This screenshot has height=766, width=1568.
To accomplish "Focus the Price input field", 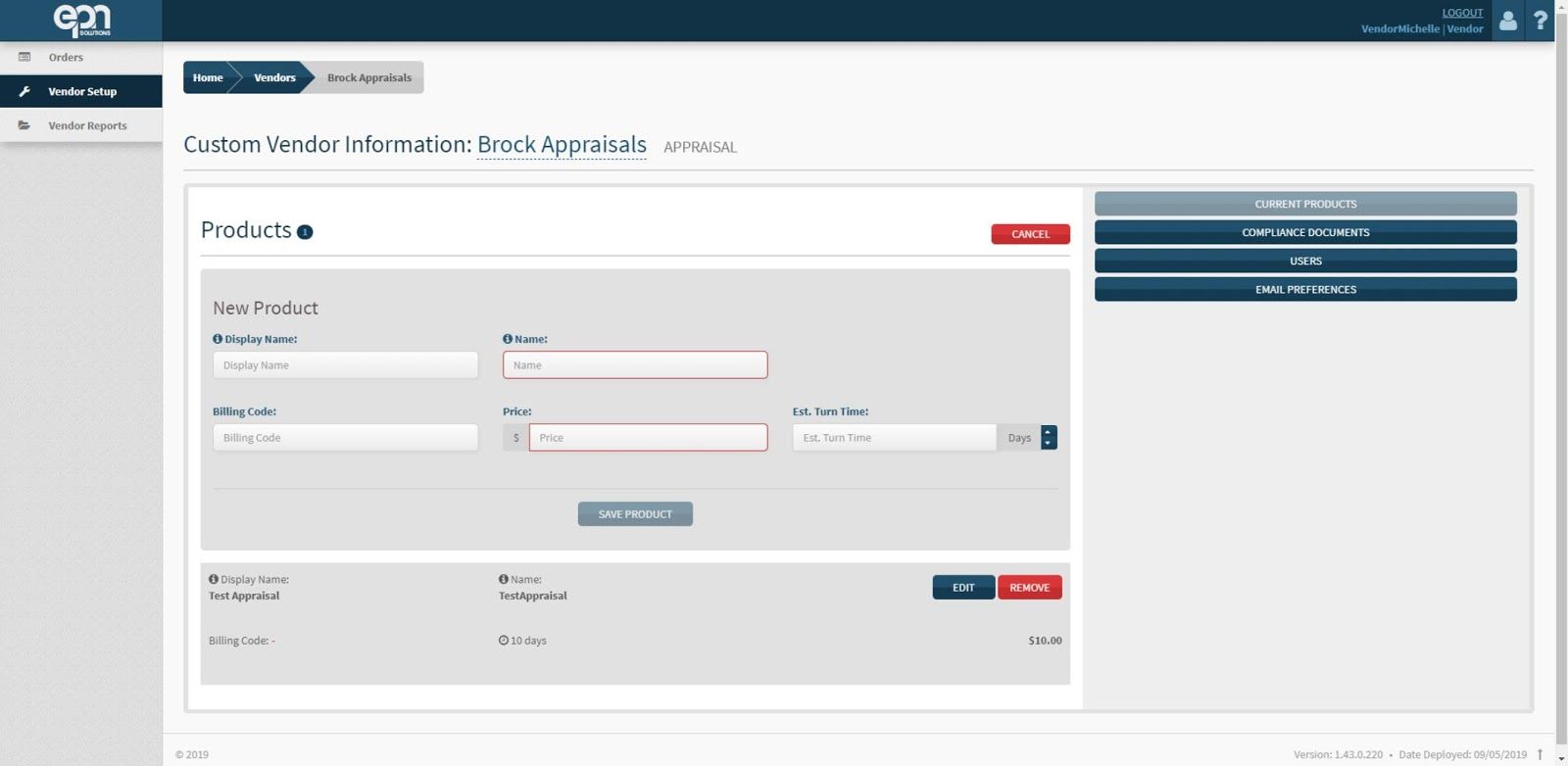I will tap(648, 438).
